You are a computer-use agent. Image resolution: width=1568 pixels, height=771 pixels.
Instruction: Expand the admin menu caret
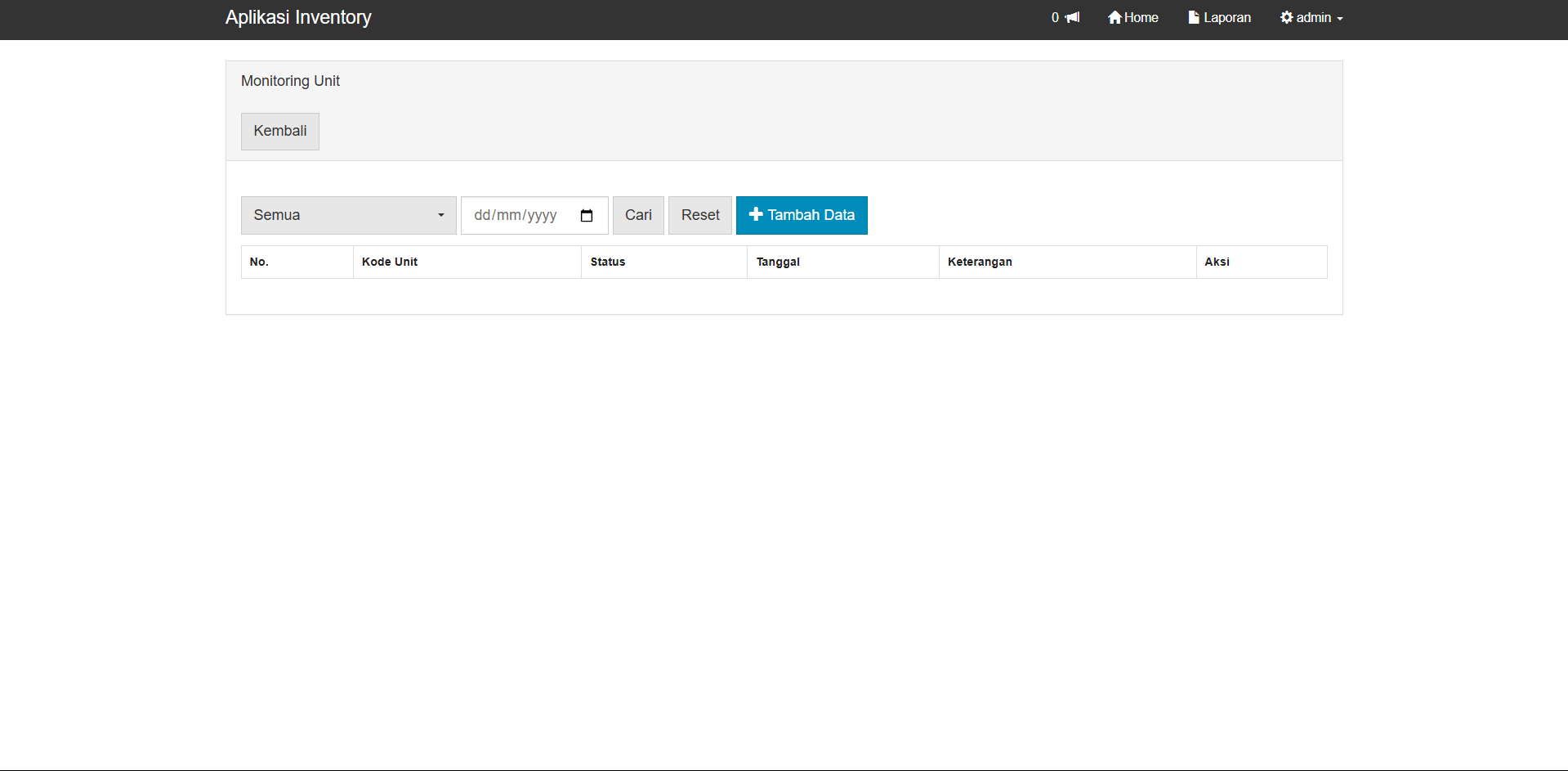[1340, 19]
